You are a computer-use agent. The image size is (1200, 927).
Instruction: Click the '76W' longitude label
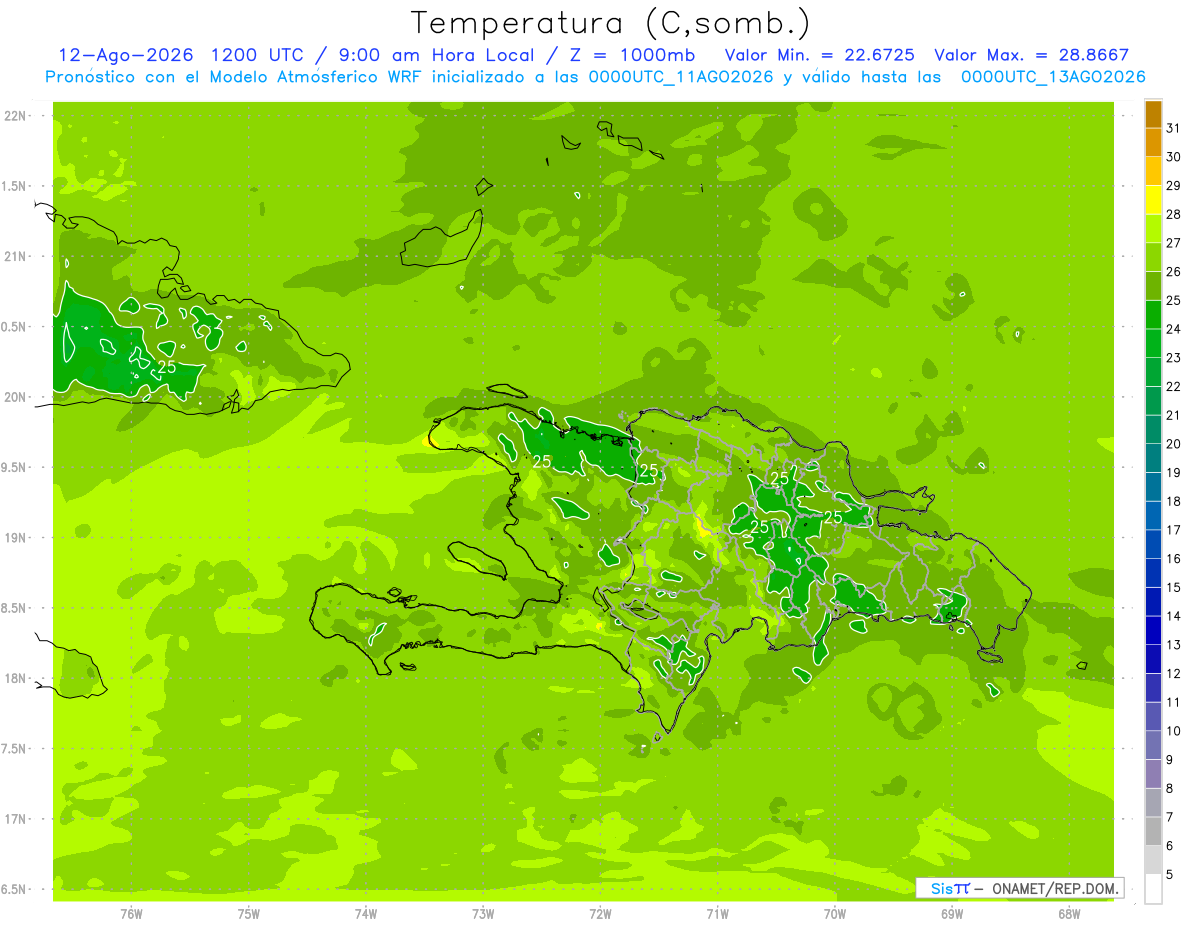point(131,914)
